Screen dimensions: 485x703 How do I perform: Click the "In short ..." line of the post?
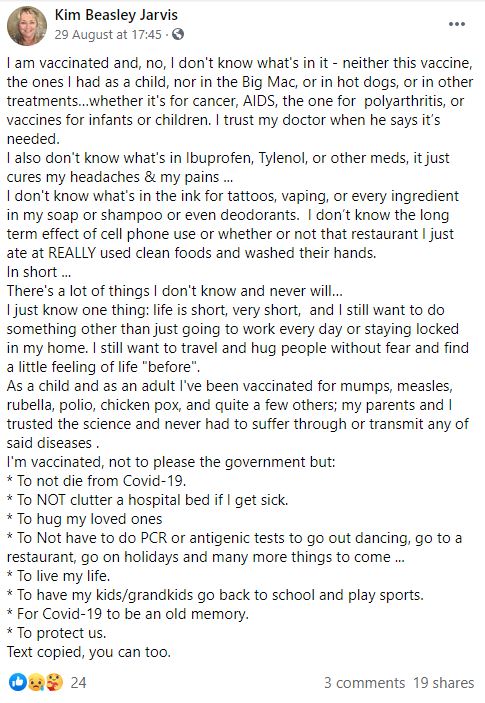[39, 272]
